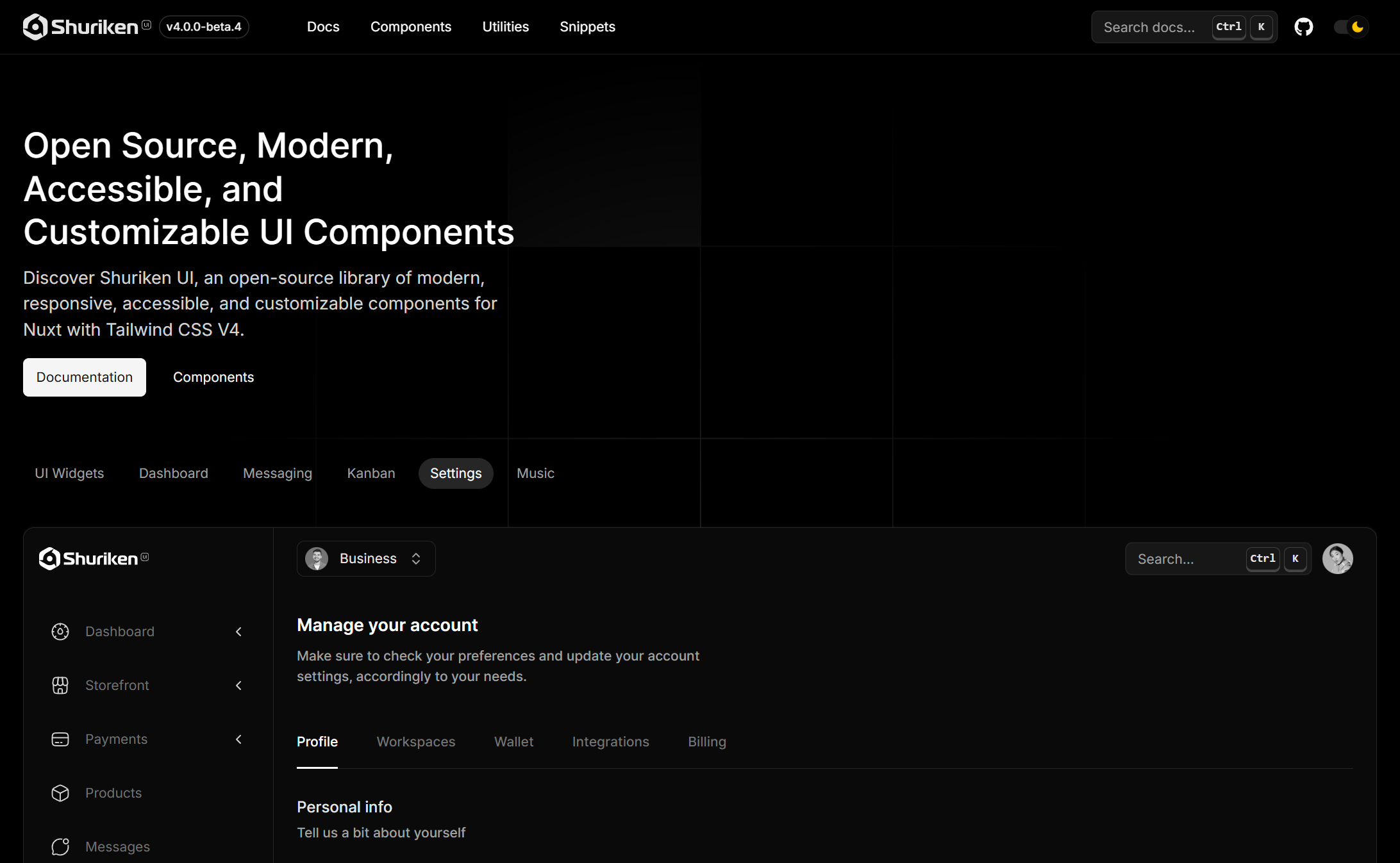
Task: Expand the Dashboard sidebar chevron
Action: pyautogui.click(x=238, y=632)
